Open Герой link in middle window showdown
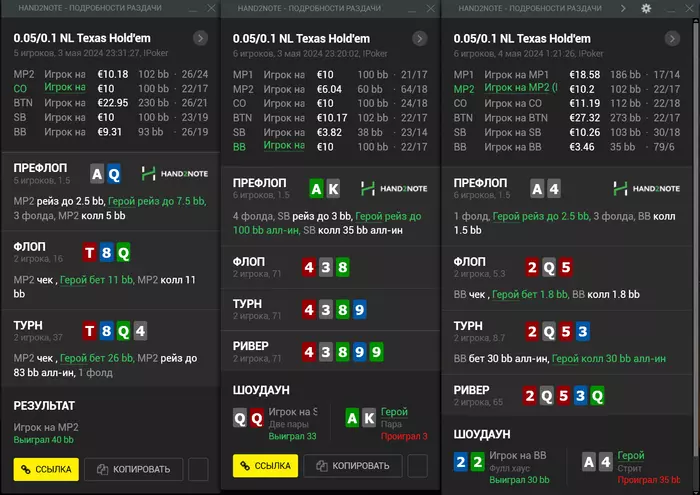Viewport: 700px width, 495px height. tap(394, 412)
